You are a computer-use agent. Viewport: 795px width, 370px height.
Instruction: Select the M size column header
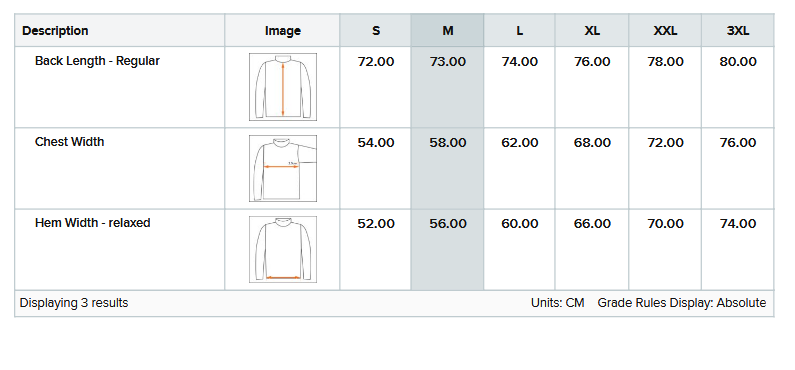tap(447, 30)
